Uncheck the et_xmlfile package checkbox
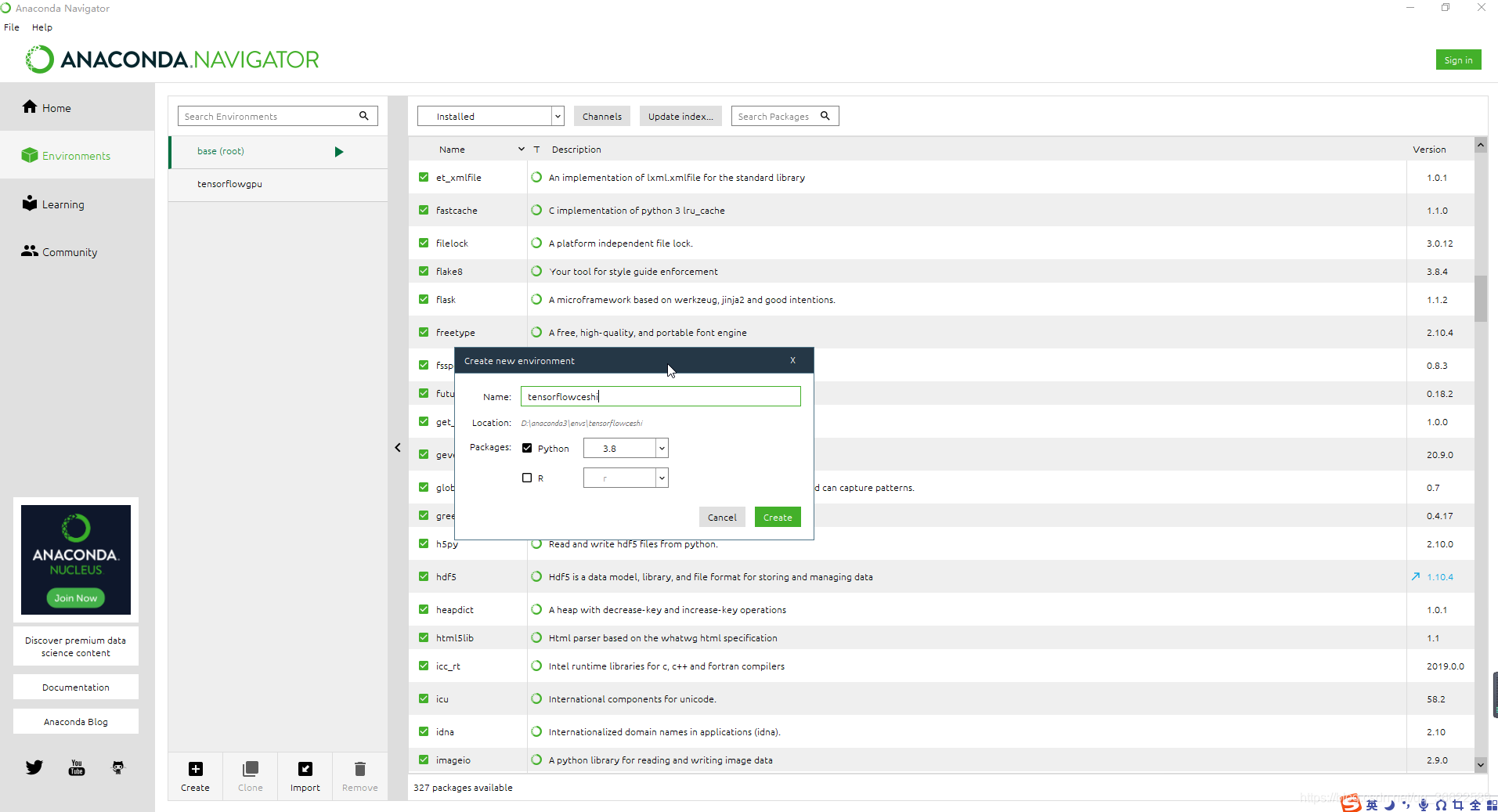 click(424, 178)
